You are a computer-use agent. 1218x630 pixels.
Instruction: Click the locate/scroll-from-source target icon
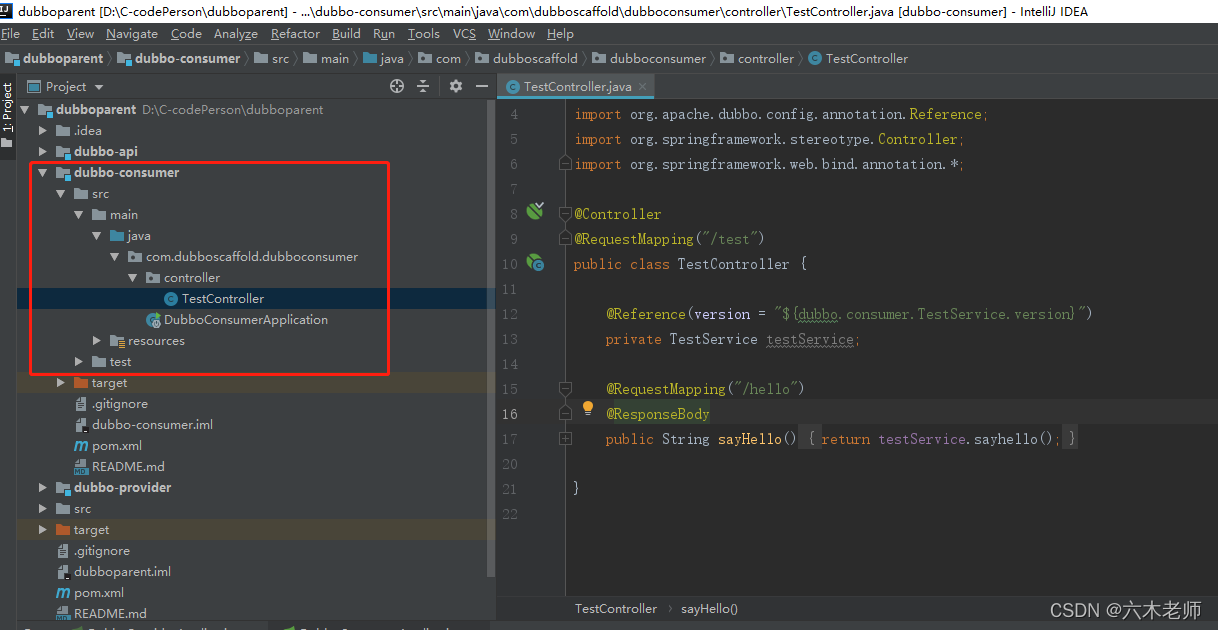pyautogui.click(x=397, y=86)
